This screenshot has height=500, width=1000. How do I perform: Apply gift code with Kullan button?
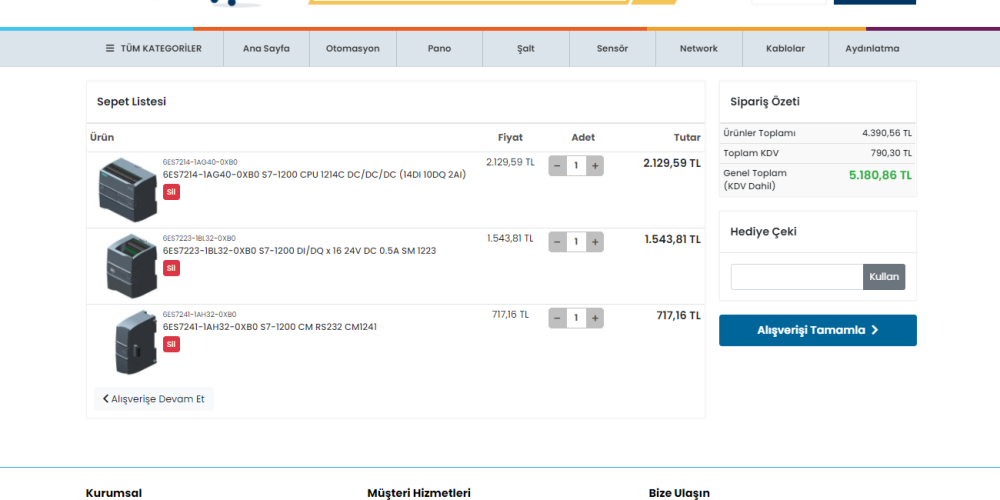pyautogui.click(x=884, y=277)
